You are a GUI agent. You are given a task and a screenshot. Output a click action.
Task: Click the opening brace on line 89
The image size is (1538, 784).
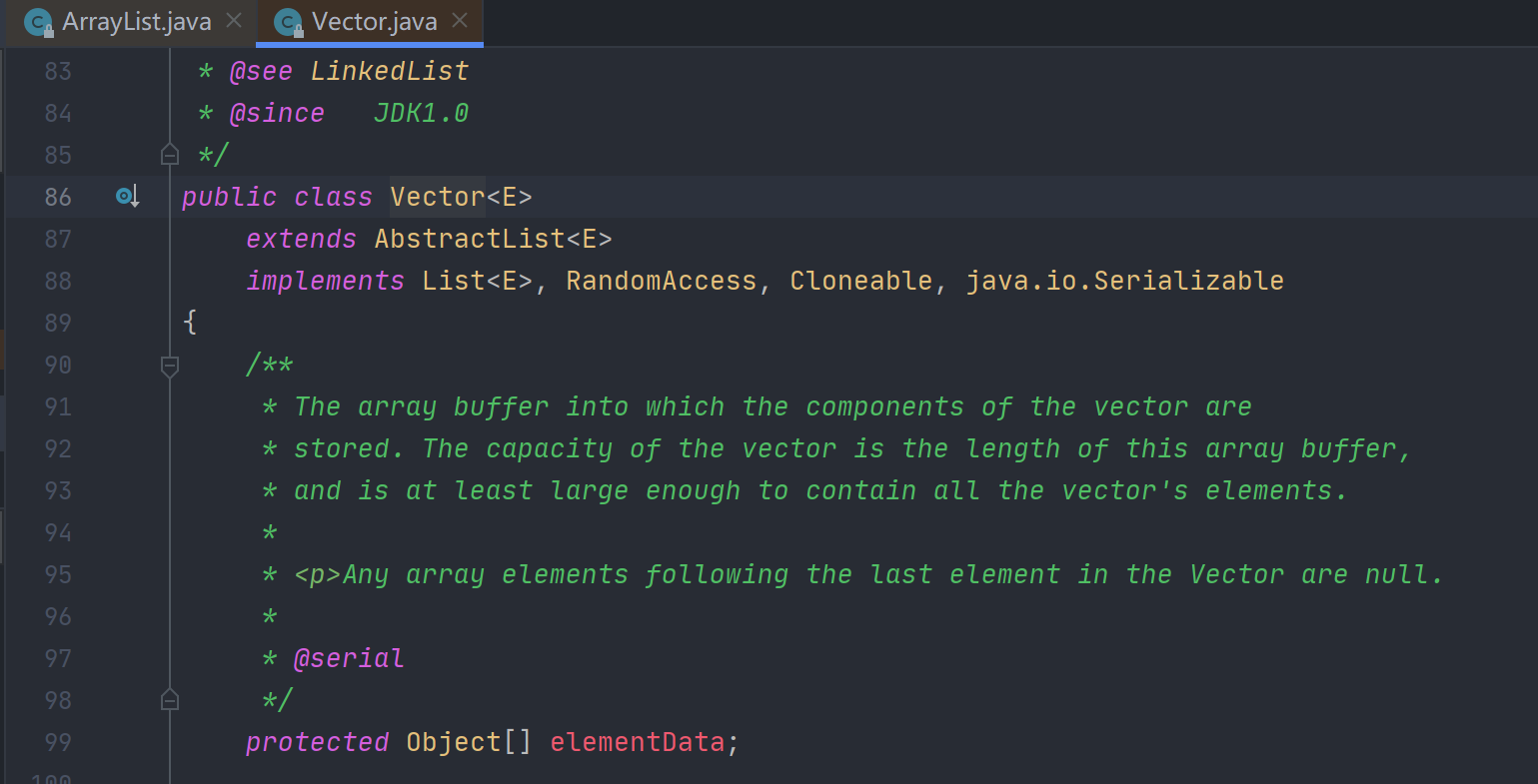[x=190, y=323]
